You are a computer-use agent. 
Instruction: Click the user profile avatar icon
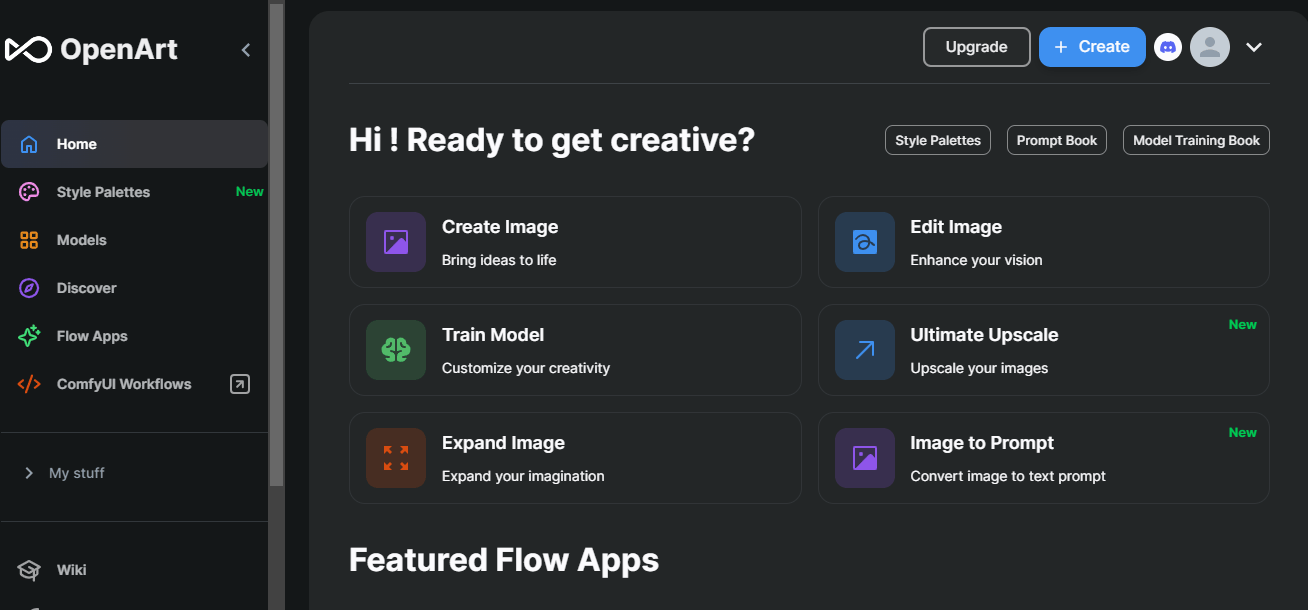point(1209,47)
